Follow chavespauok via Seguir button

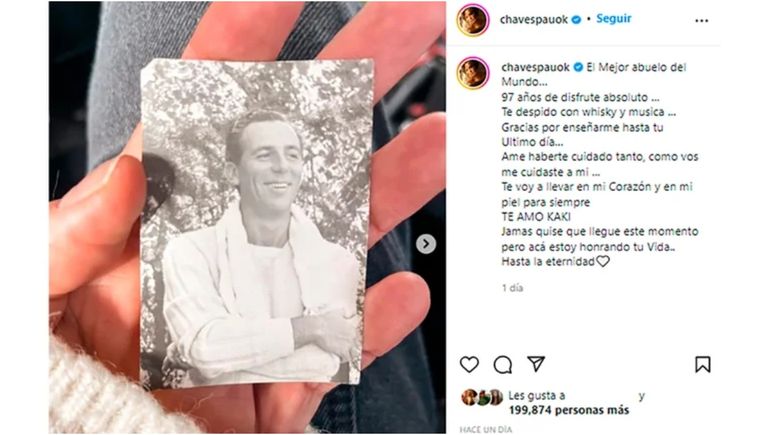[x=613, y=19]
